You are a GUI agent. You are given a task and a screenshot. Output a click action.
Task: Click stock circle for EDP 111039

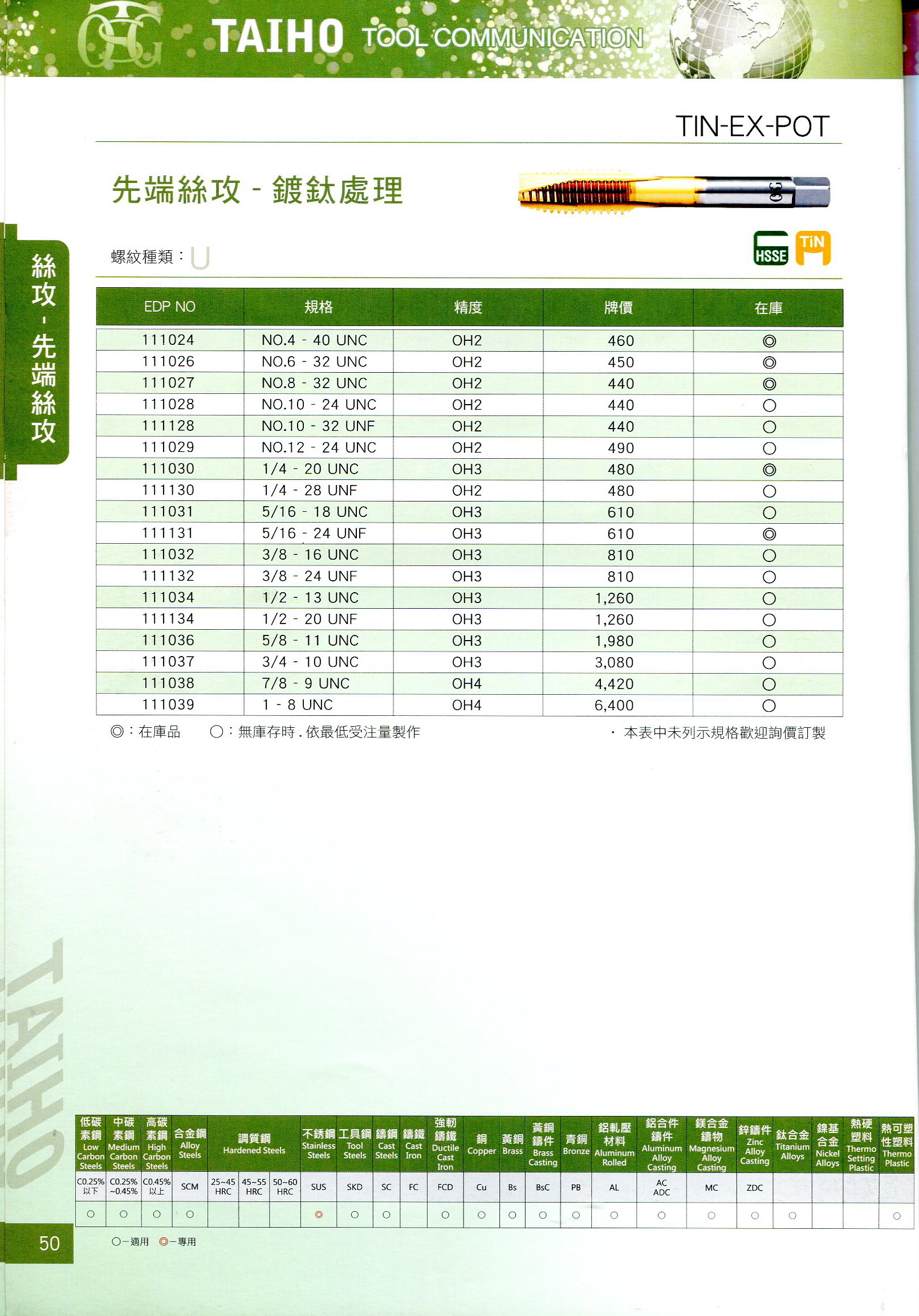(769, 706)
